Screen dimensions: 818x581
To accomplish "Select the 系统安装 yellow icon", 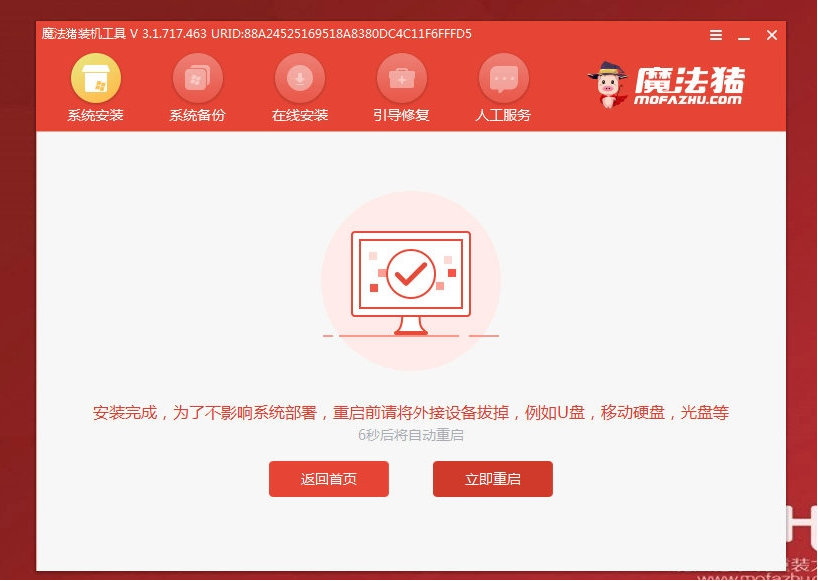I will click(95, 78).
